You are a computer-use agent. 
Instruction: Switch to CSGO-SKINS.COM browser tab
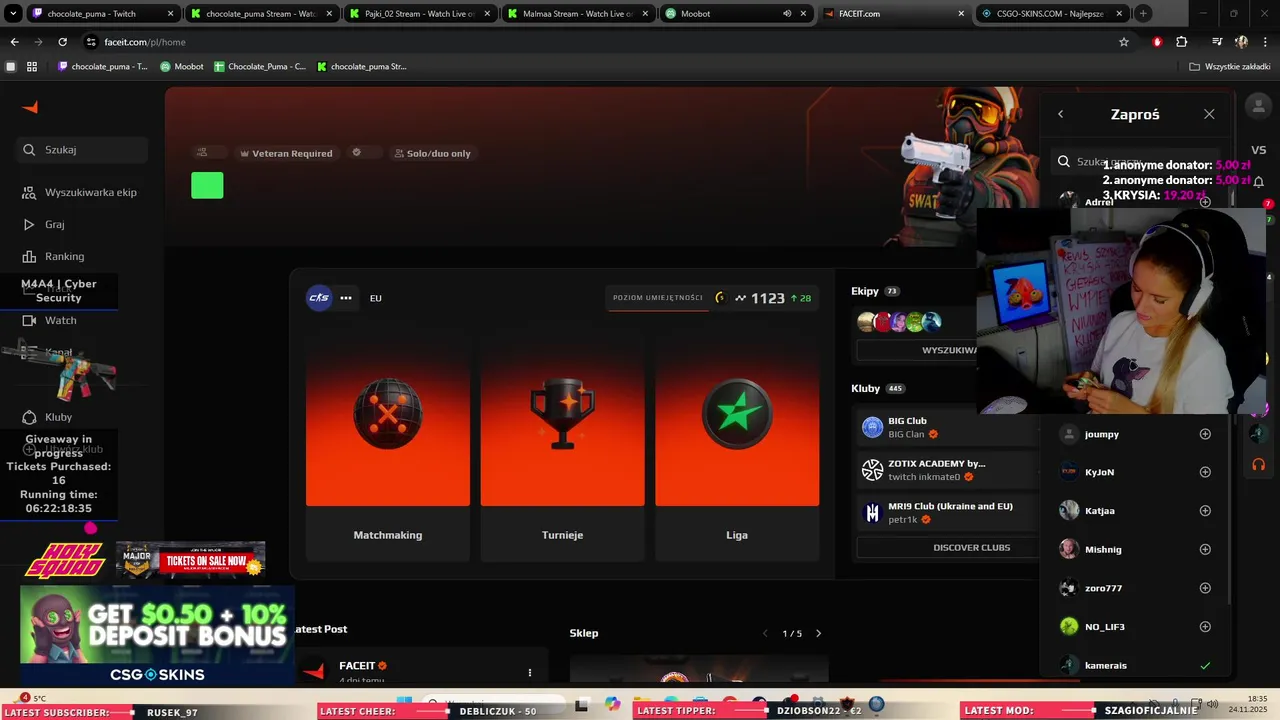[1051, 13]
